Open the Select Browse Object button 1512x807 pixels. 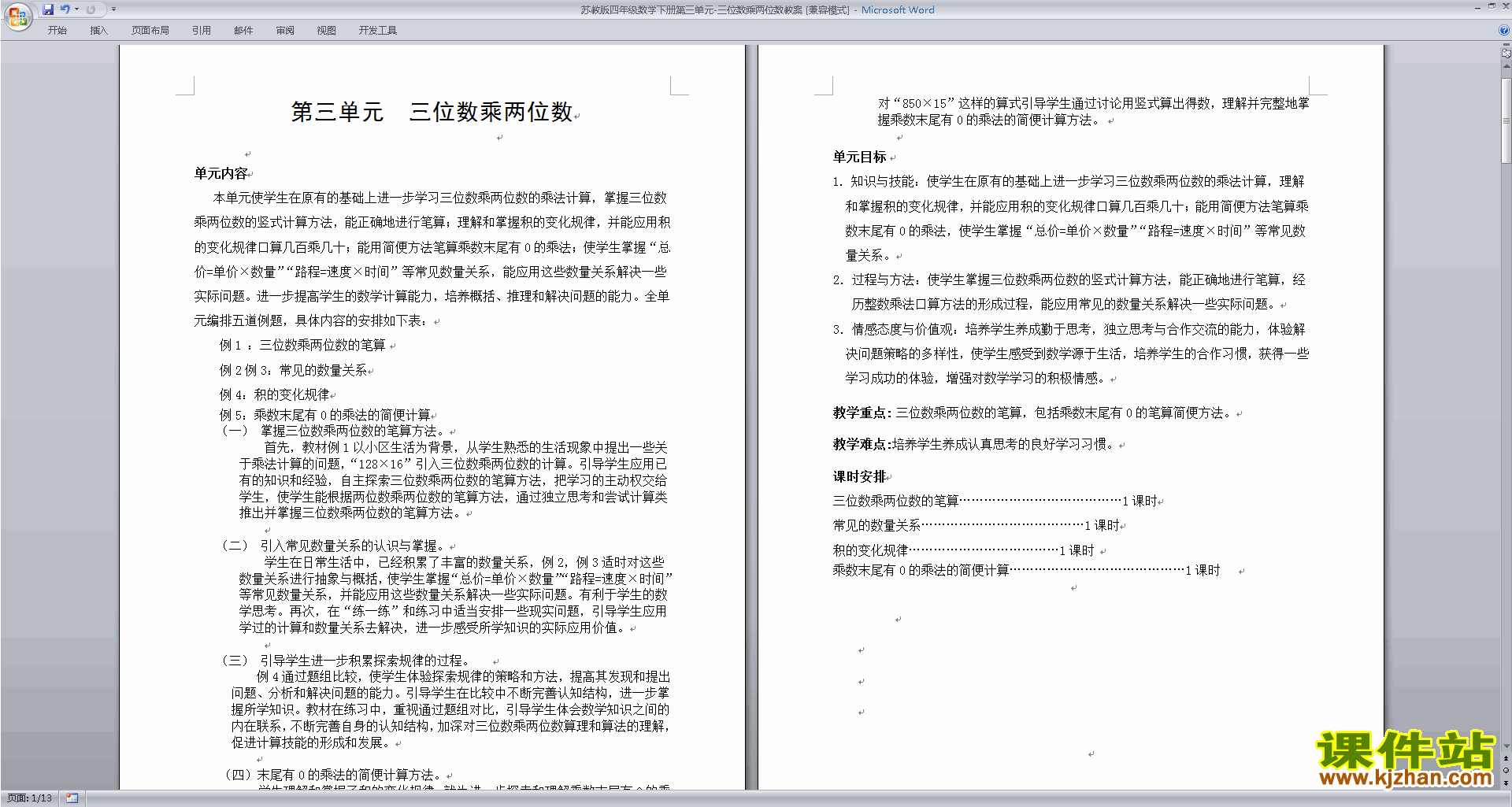1506,770
